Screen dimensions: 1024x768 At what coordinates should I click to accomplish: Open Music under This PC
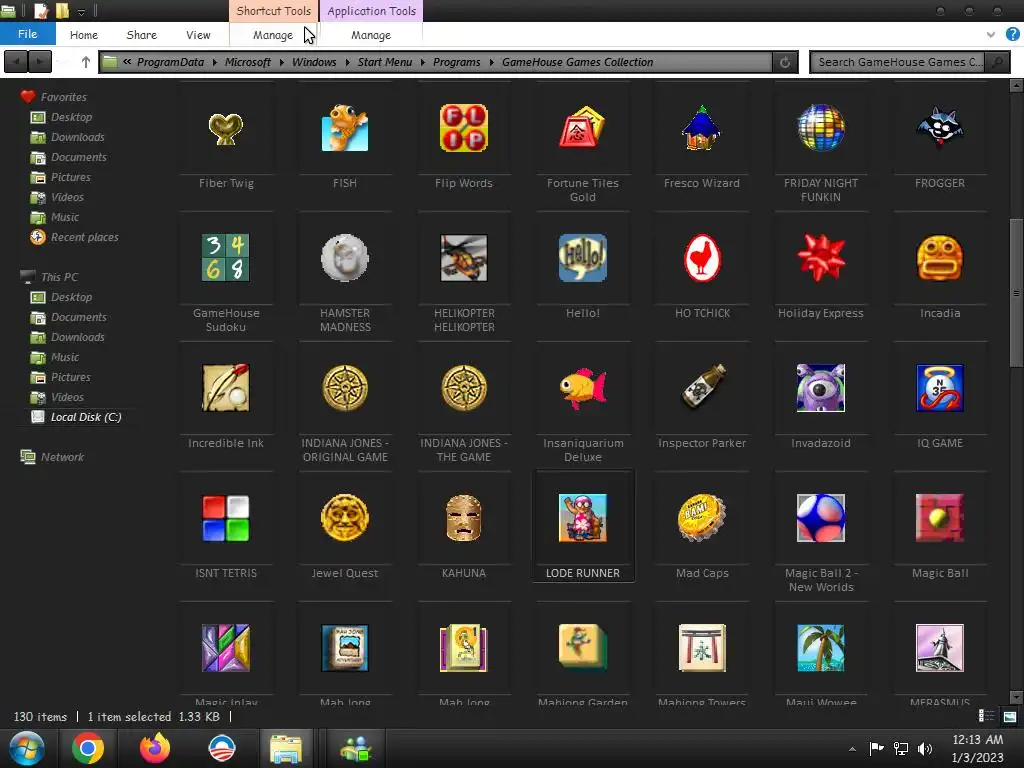(x=65, y=357)
